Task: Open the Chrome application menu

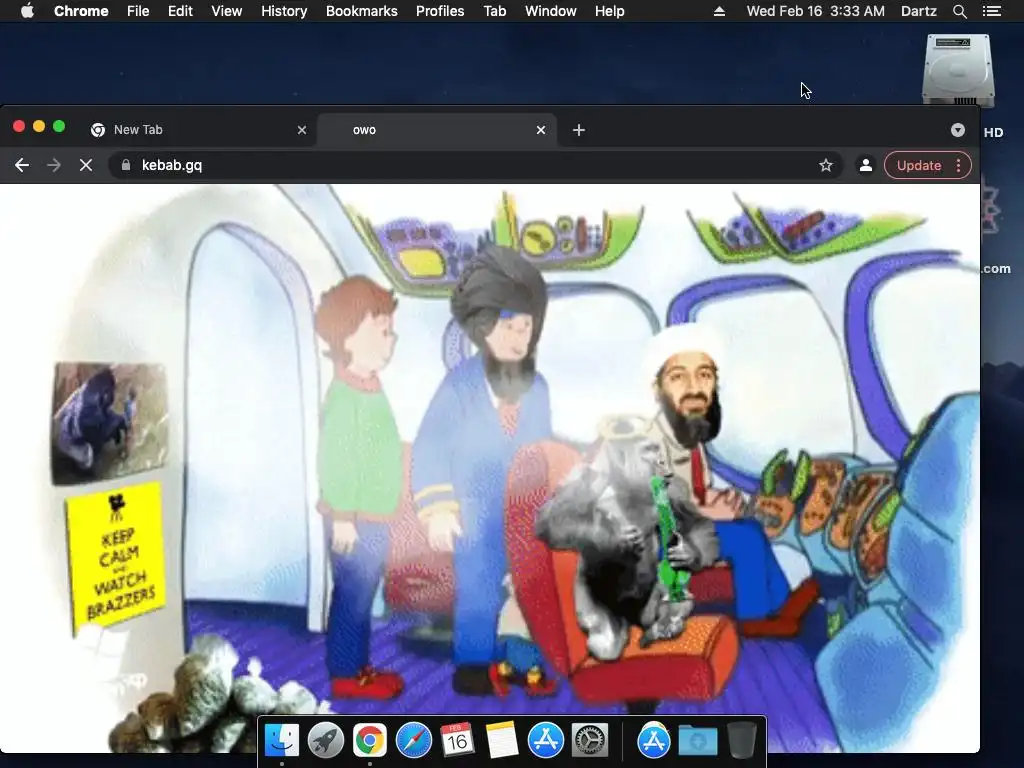Action: pyautogui.click(x=81, y=11)
